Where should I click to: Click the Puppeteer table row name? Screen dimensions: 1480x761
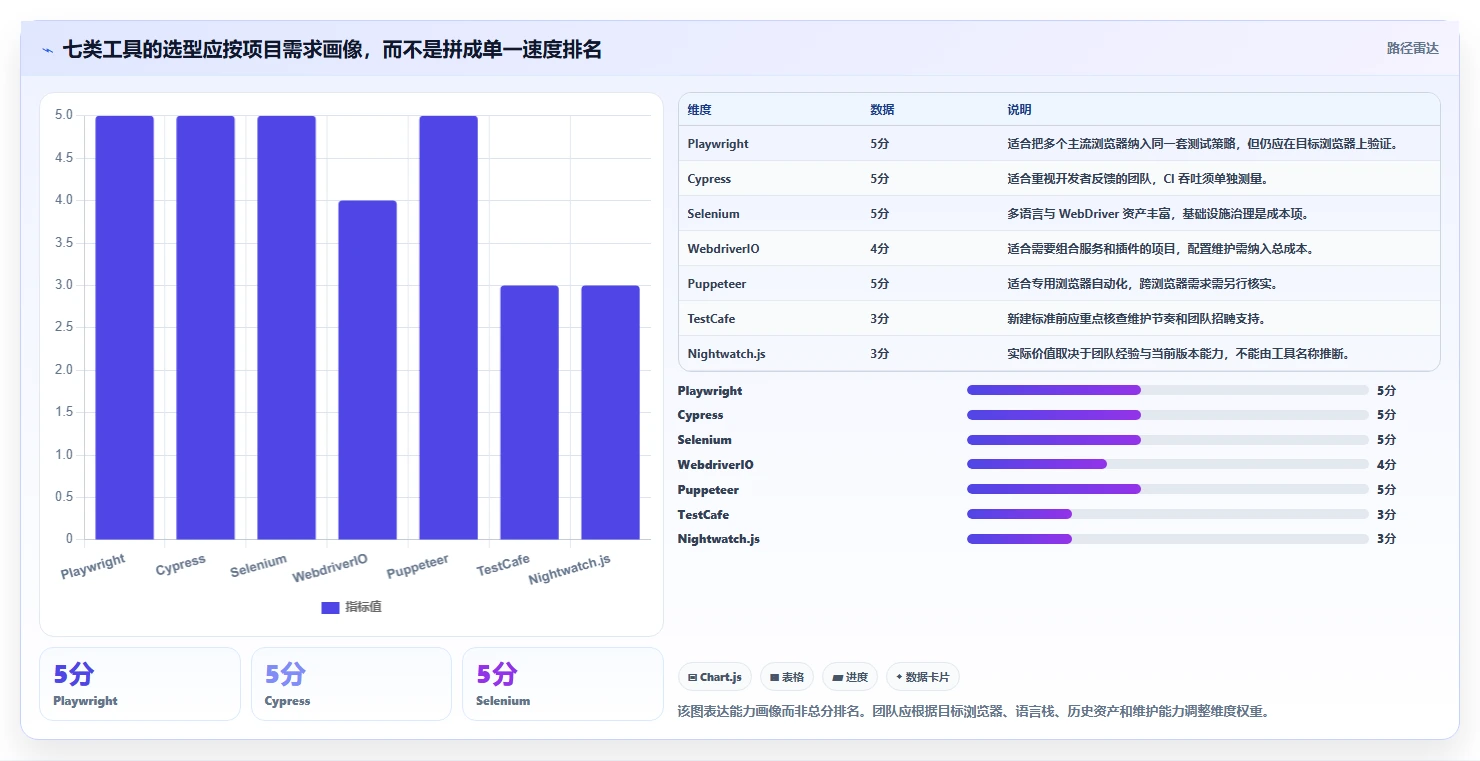pos(717,284)
